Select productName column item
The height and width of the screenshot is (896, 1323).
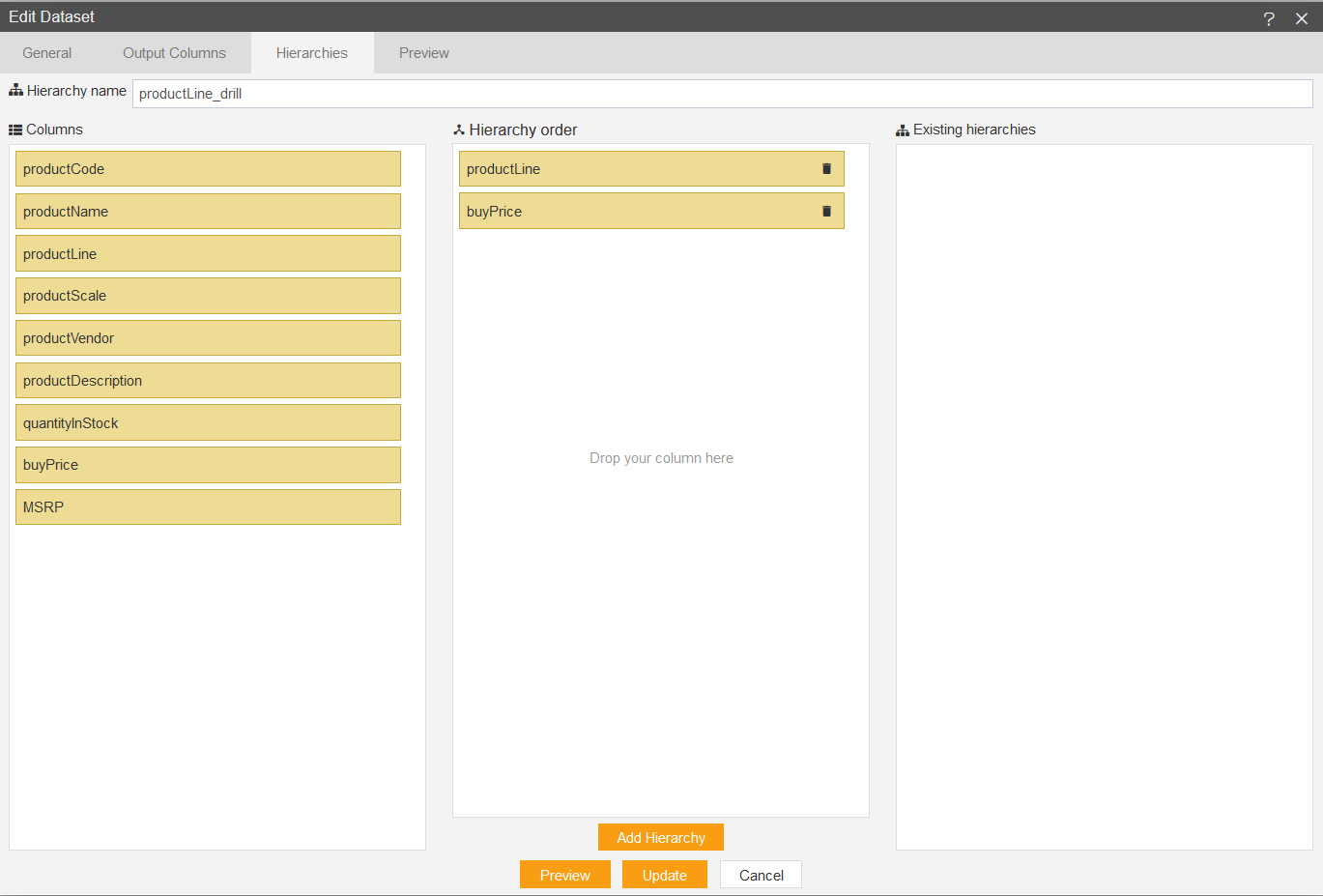208,211
